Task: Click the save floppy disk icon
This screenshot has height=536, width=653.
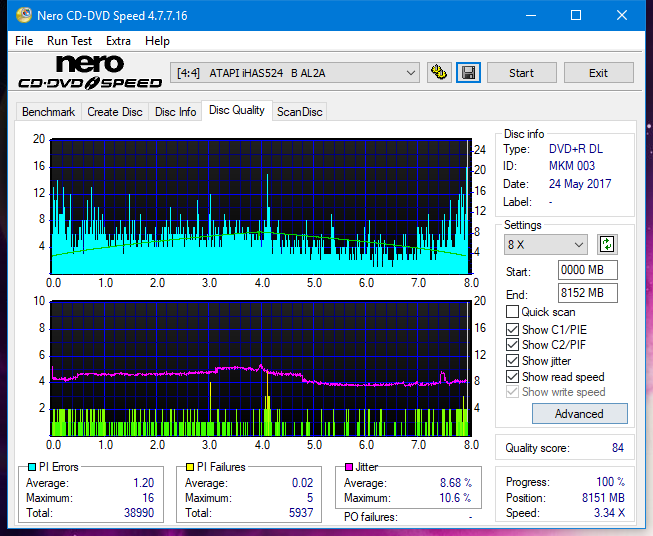Action: [468, 73]
